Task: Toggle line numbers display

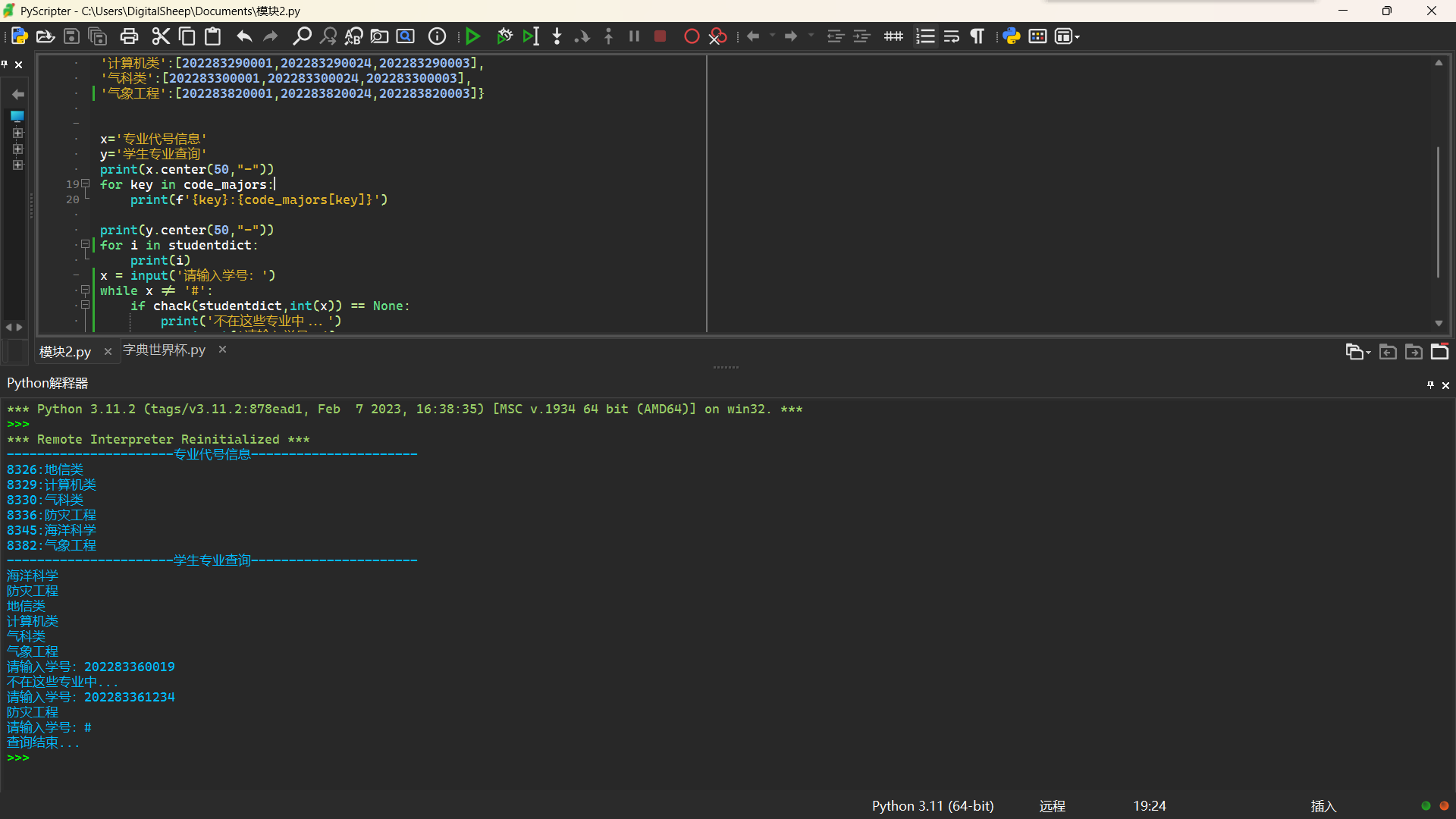Action: [925, 36]
